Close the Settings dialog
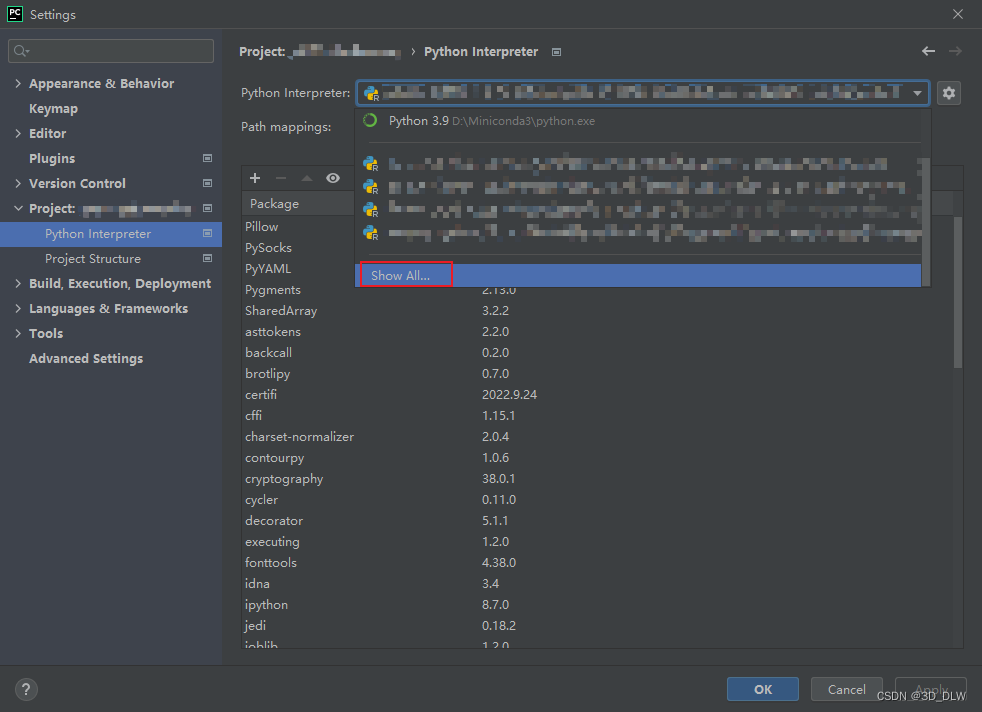 coord(958,14)
